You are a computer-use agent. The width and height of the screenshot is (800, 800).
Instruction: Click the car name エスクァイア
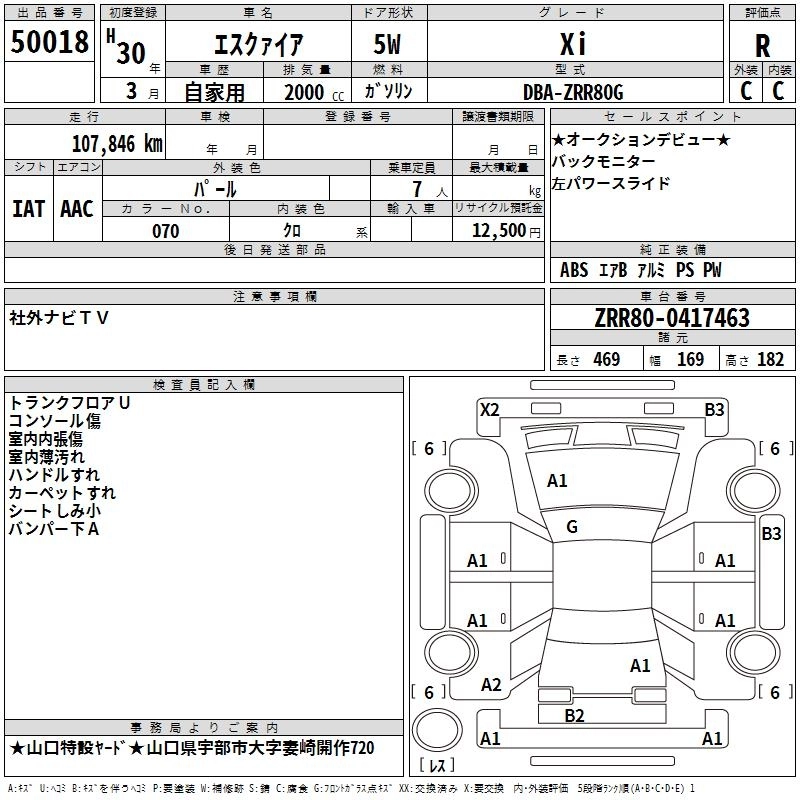tap(259, 43)
